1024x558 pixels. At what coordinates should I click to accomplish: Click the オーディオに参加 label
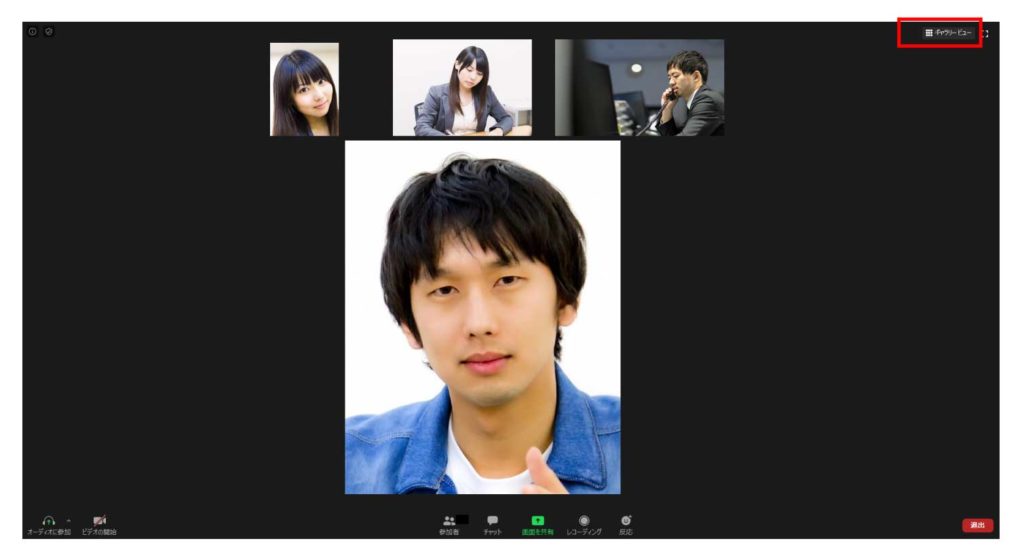48,532
